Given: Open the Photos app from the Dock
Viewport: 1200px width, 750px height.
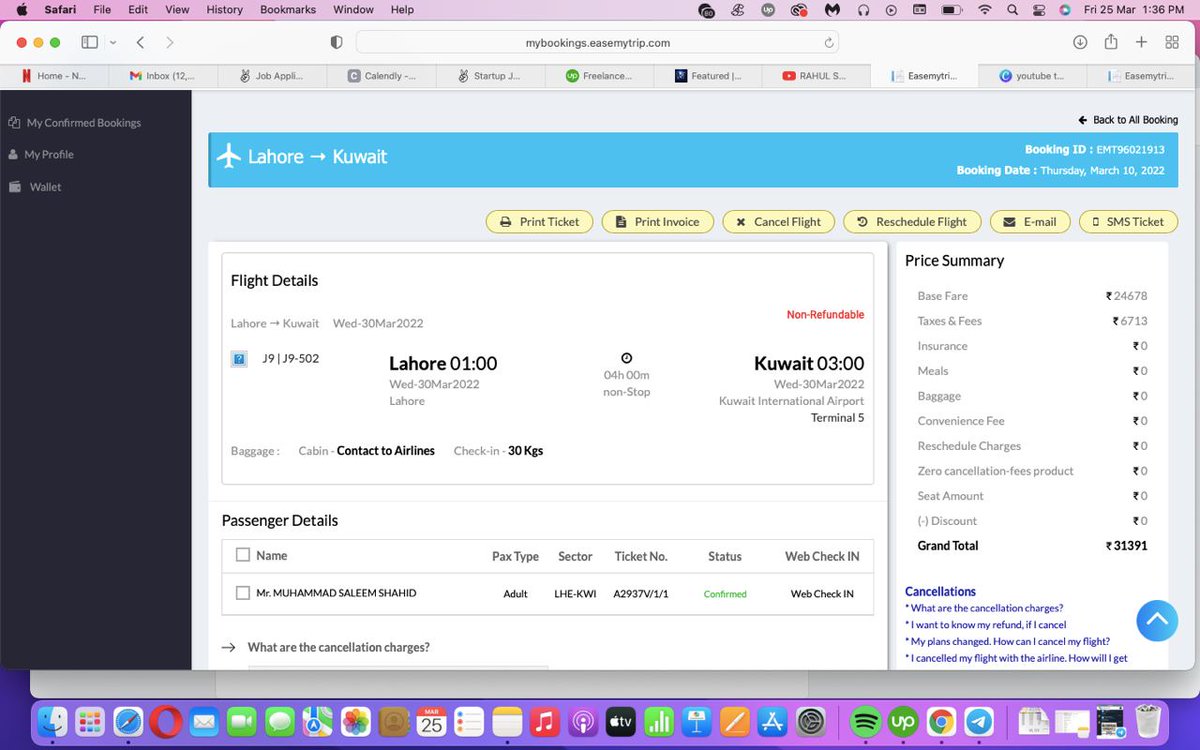Looking at the screenshot, I should (x=356, y=721).
